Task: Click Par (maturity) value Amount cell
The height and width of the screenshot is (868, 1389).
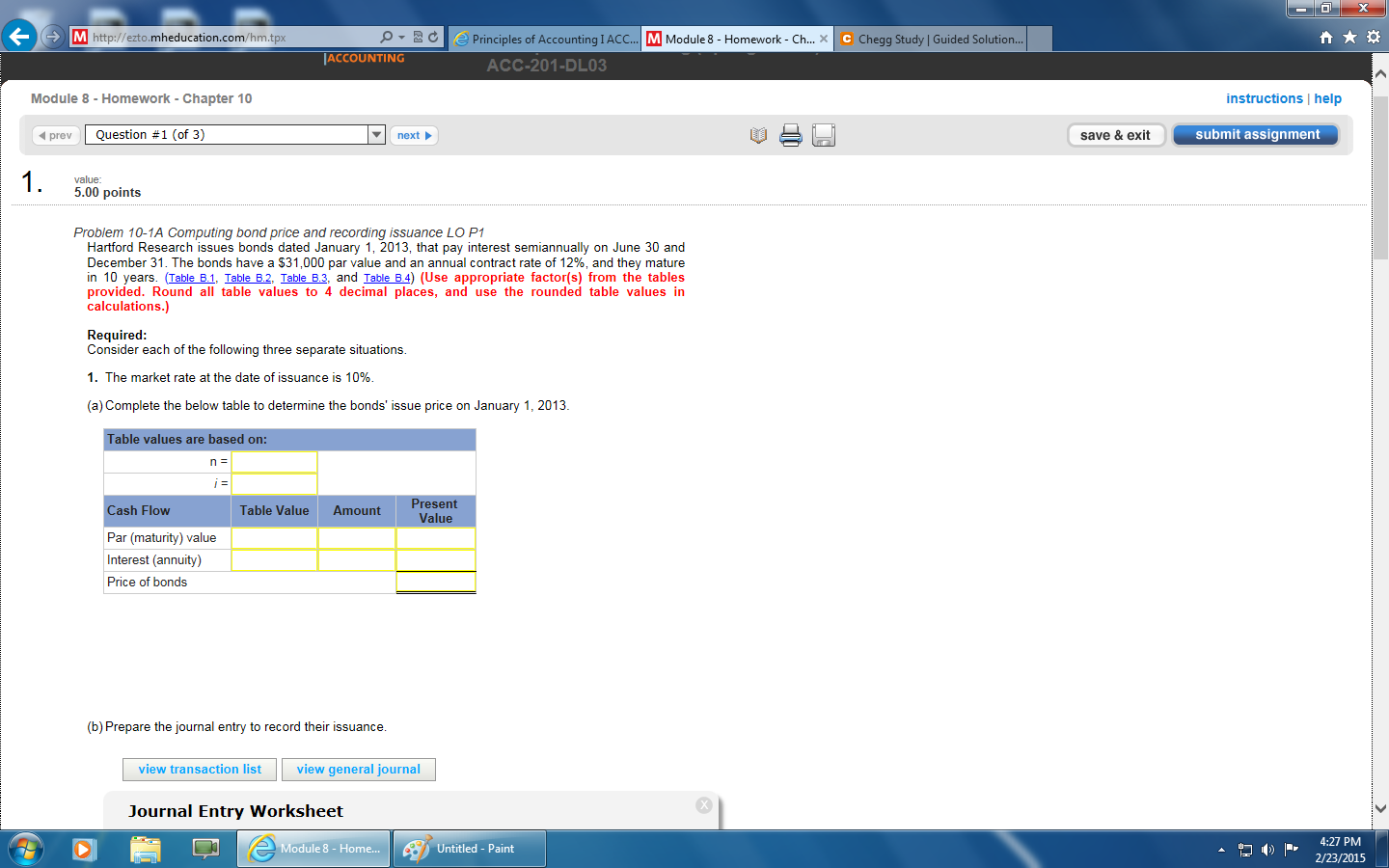Action: click(x=357, y=538)
